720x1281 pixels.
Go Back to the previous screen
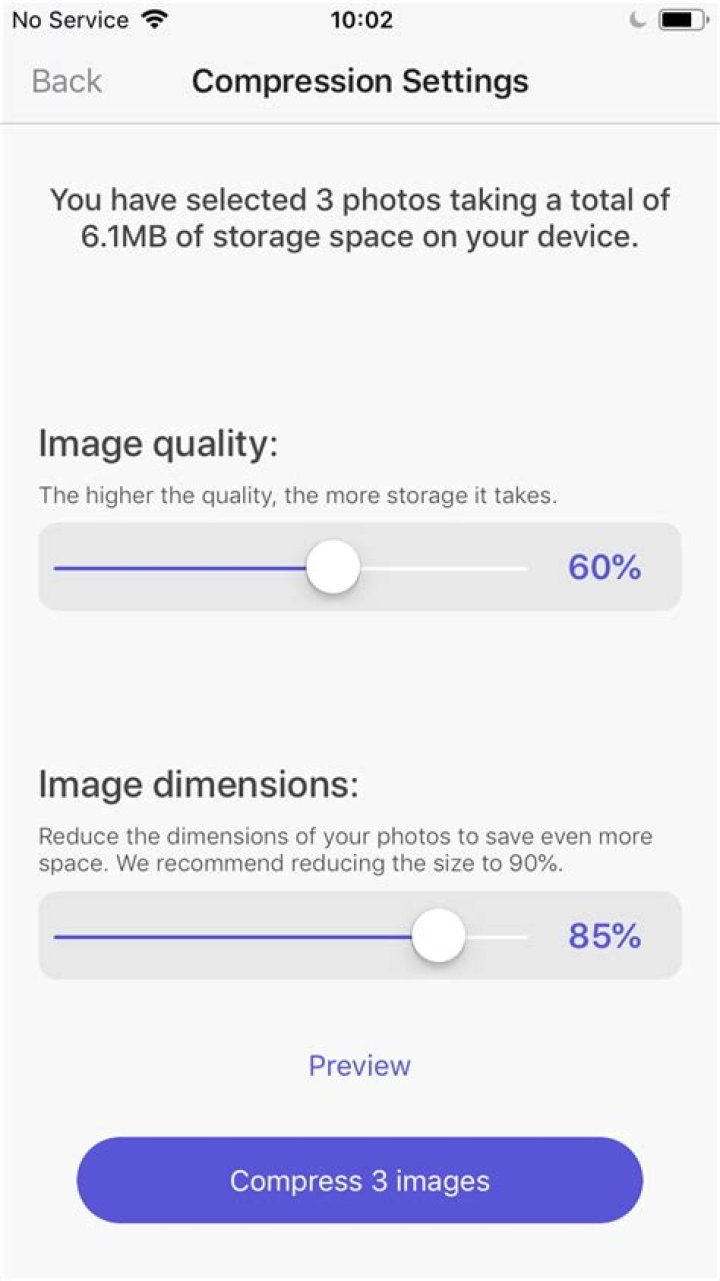(x=65, y=80)
